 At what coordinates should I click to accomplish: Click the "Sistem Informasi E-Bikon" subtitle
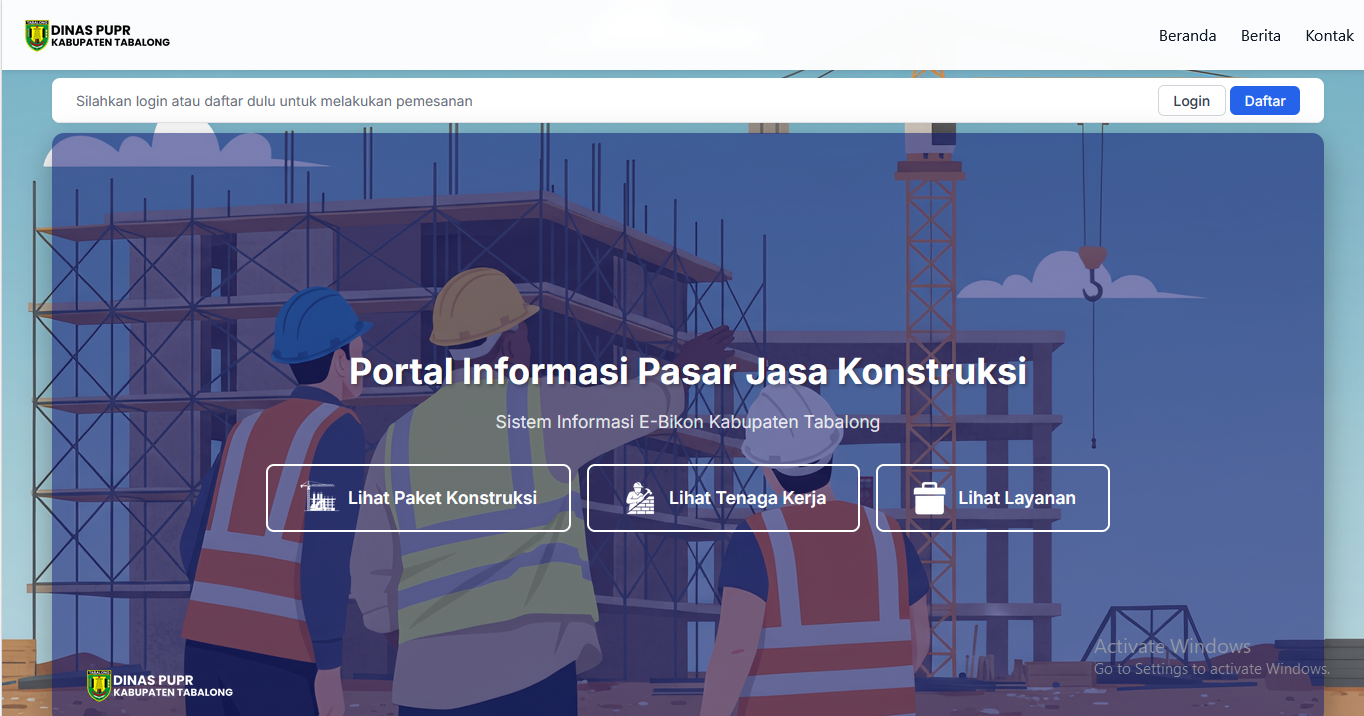point(687,422)
